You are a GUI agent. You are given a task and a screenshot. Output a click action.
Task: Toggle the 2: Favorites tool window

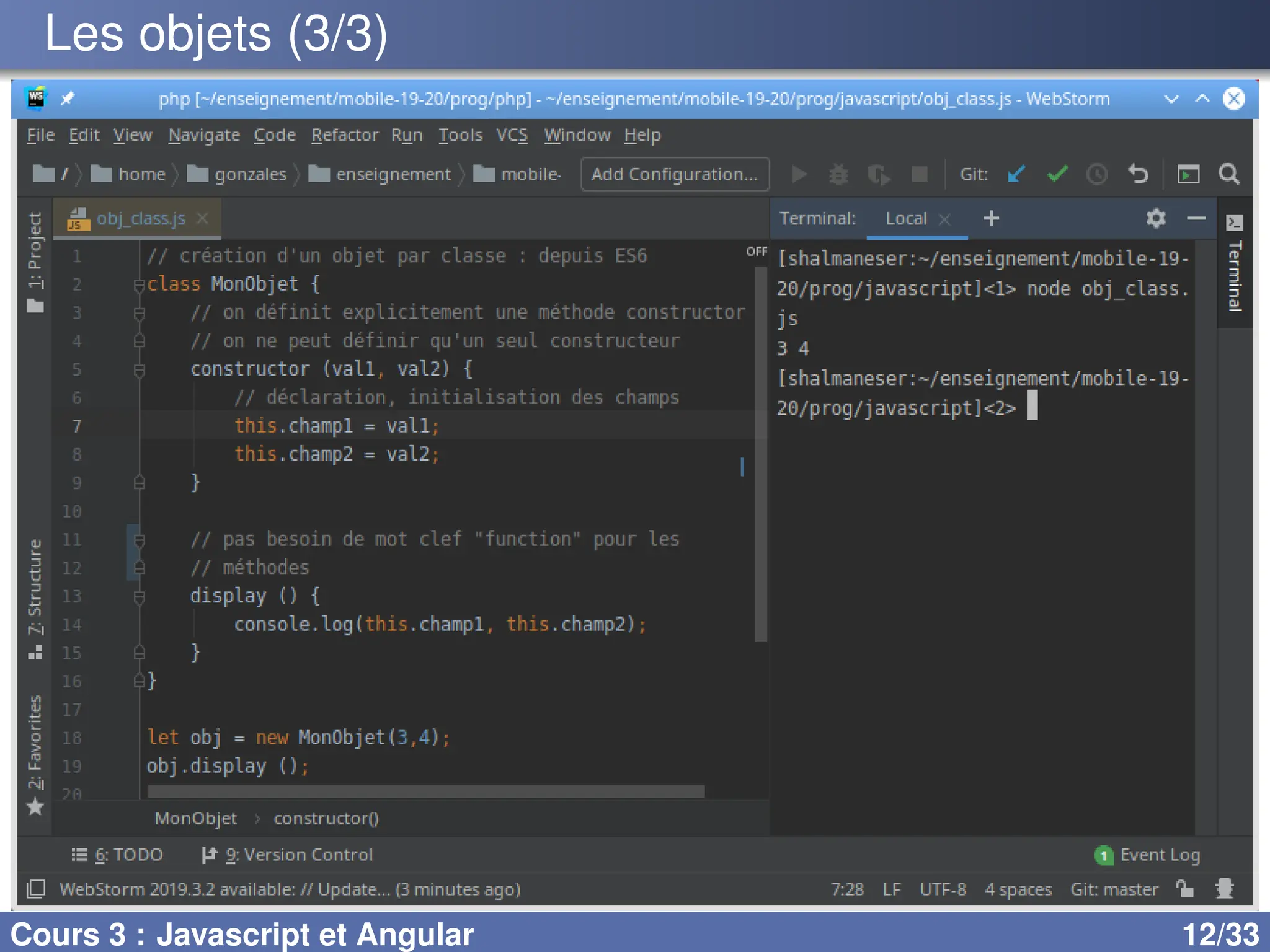point(35,755)
